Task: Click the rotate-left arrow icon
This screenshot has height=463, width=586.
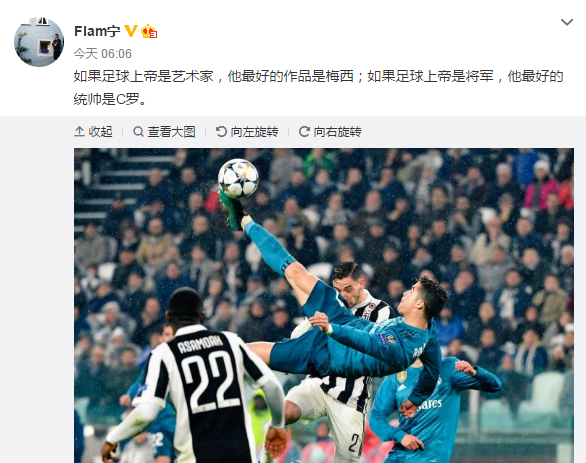Action: tap(221, 132)
